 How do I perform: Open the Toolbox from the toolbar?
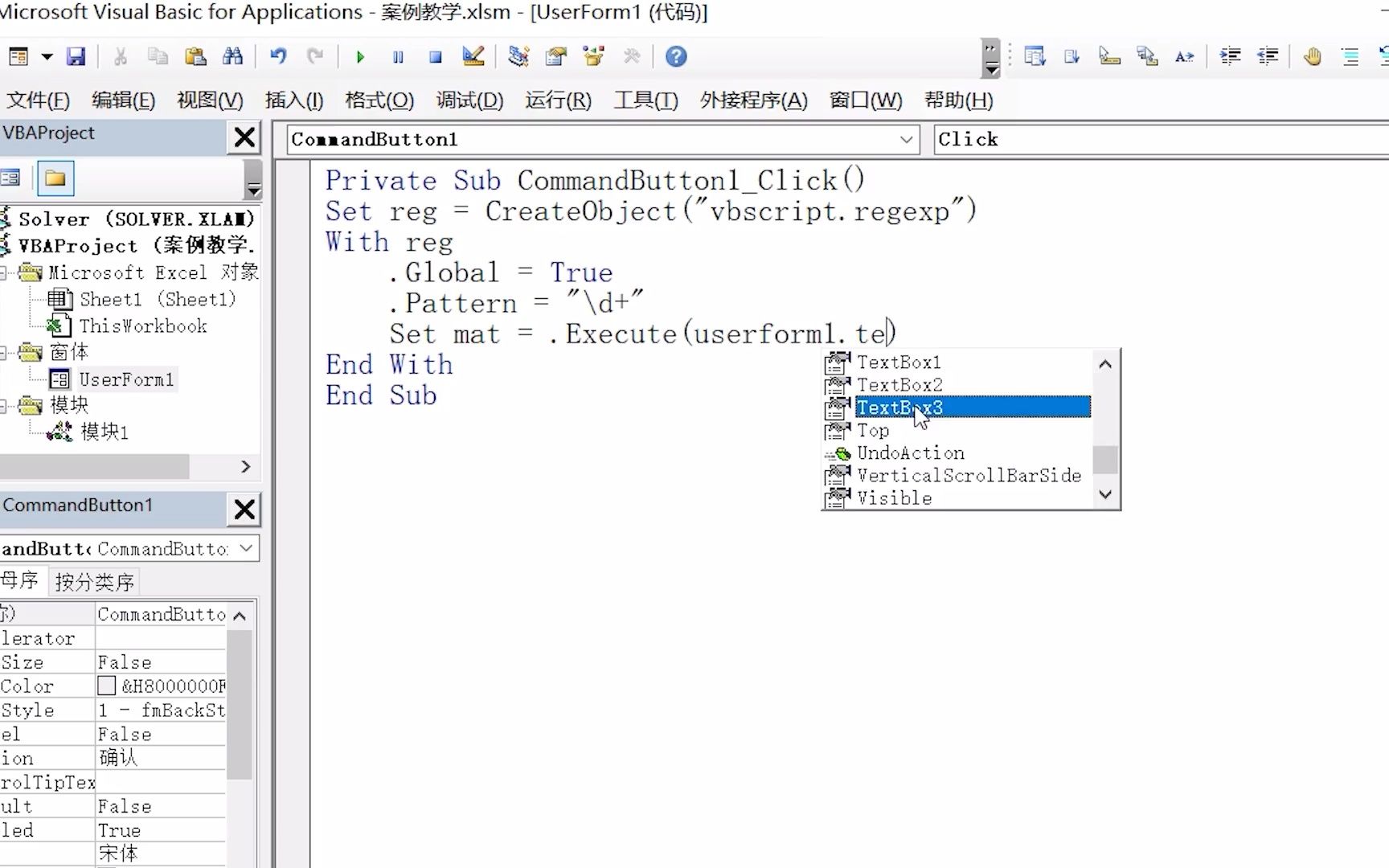coord(632,56)
